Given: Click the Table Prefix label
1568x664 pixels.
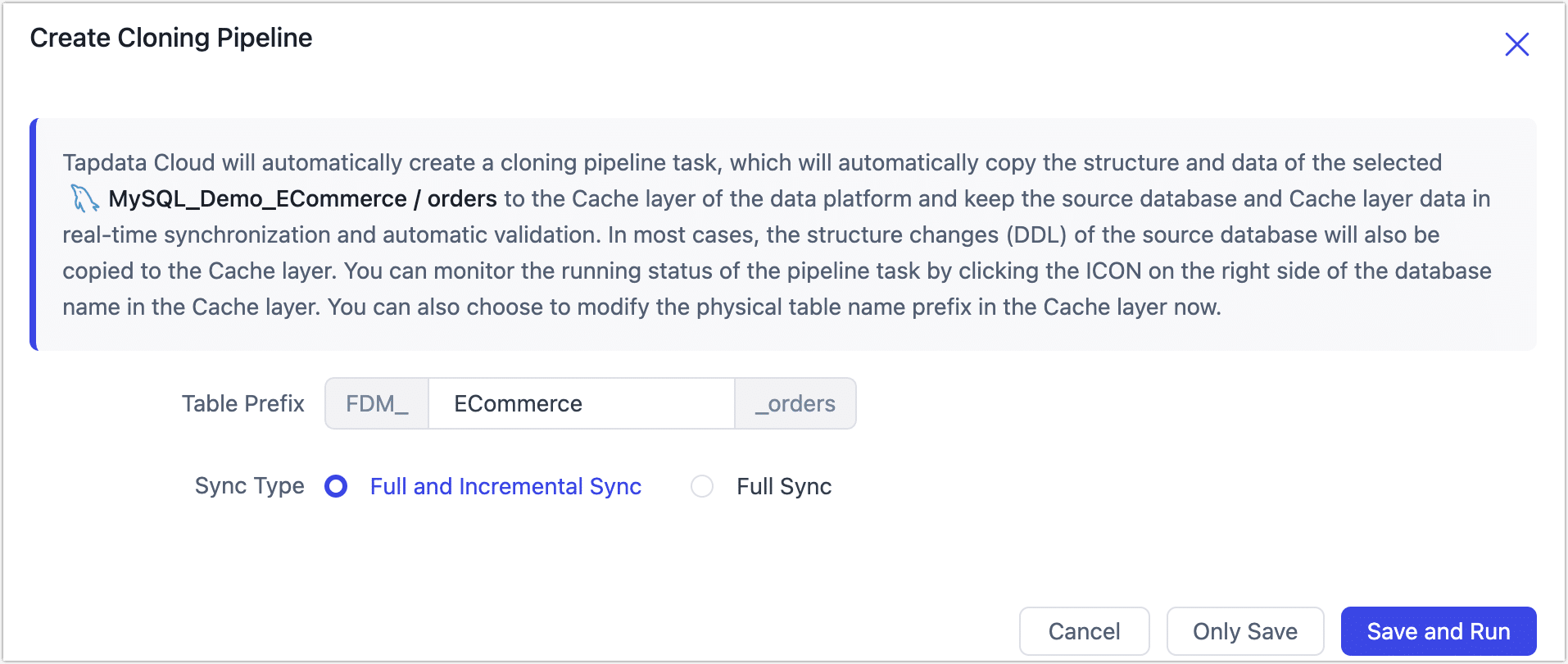Looking at the screenshot, I should point(242,403).
